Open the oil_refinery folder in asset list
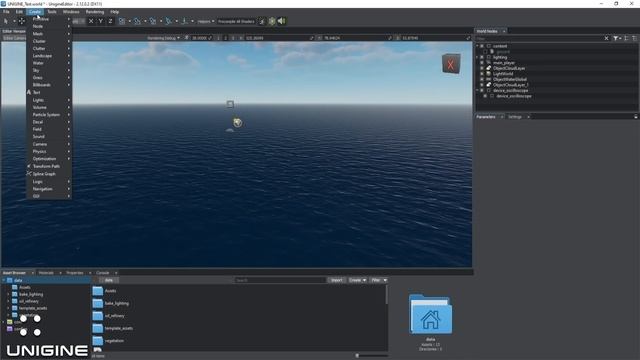Screen dimensions: 640x360 [109, 316]
